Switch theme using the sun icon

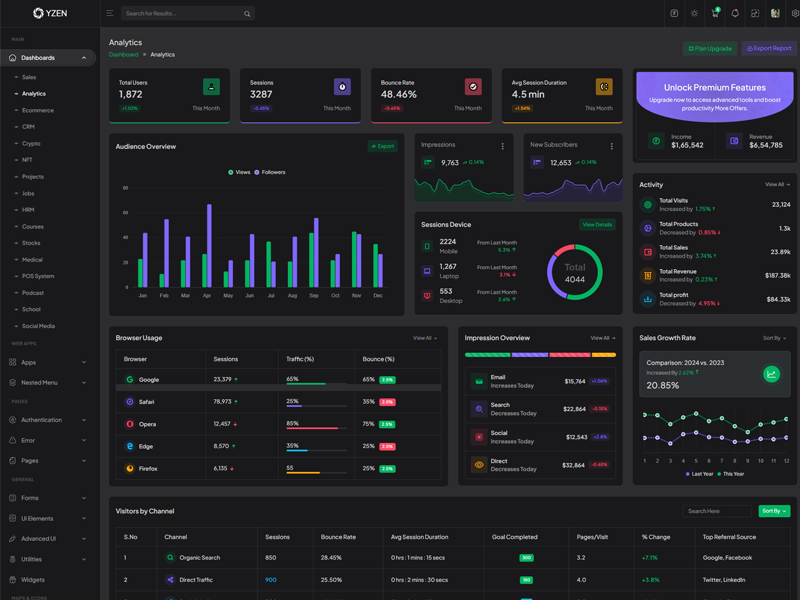[694, 14]
